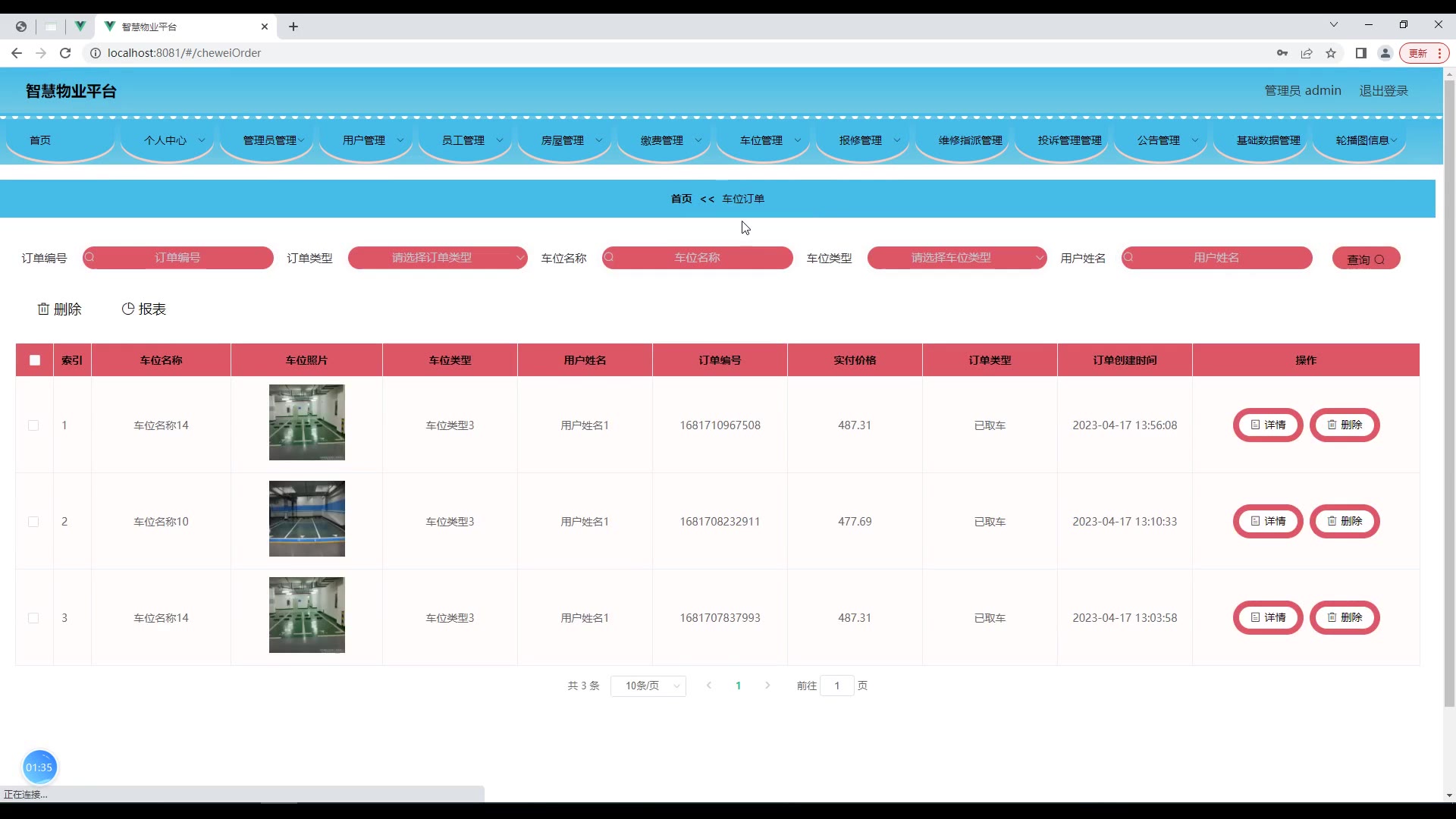Select the checkbox for the 车位名称10 row
The image size is (1456, 819).
33,522
